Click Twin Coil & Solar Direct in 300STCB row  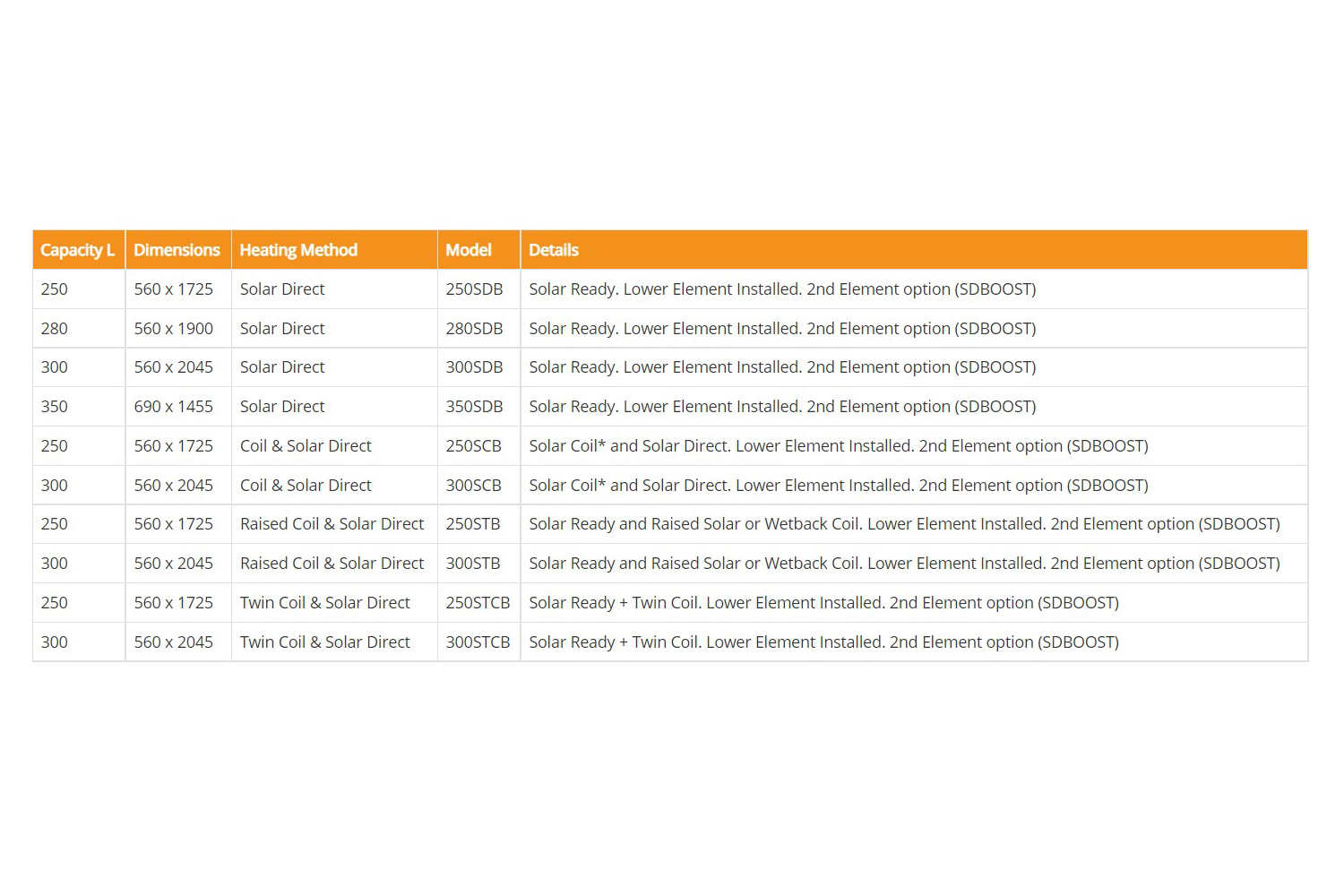click(325, 642)
